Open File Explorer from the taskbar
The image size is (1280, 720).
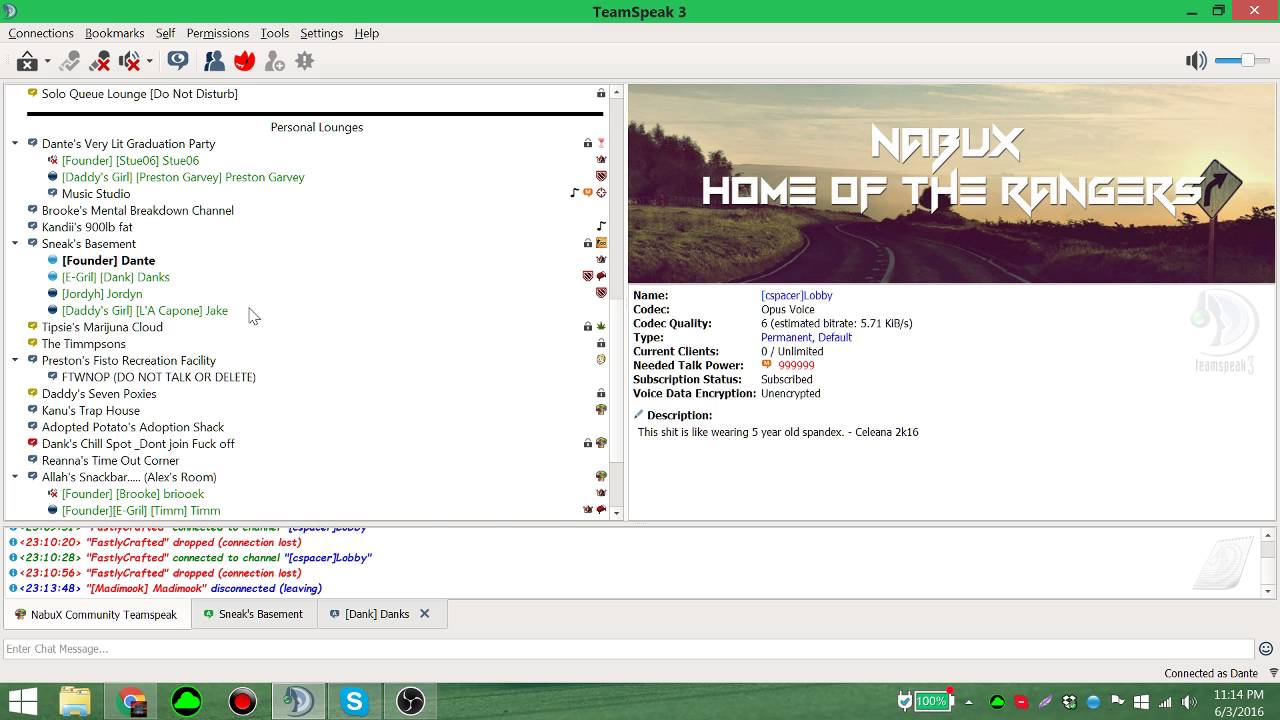[75, 702]
